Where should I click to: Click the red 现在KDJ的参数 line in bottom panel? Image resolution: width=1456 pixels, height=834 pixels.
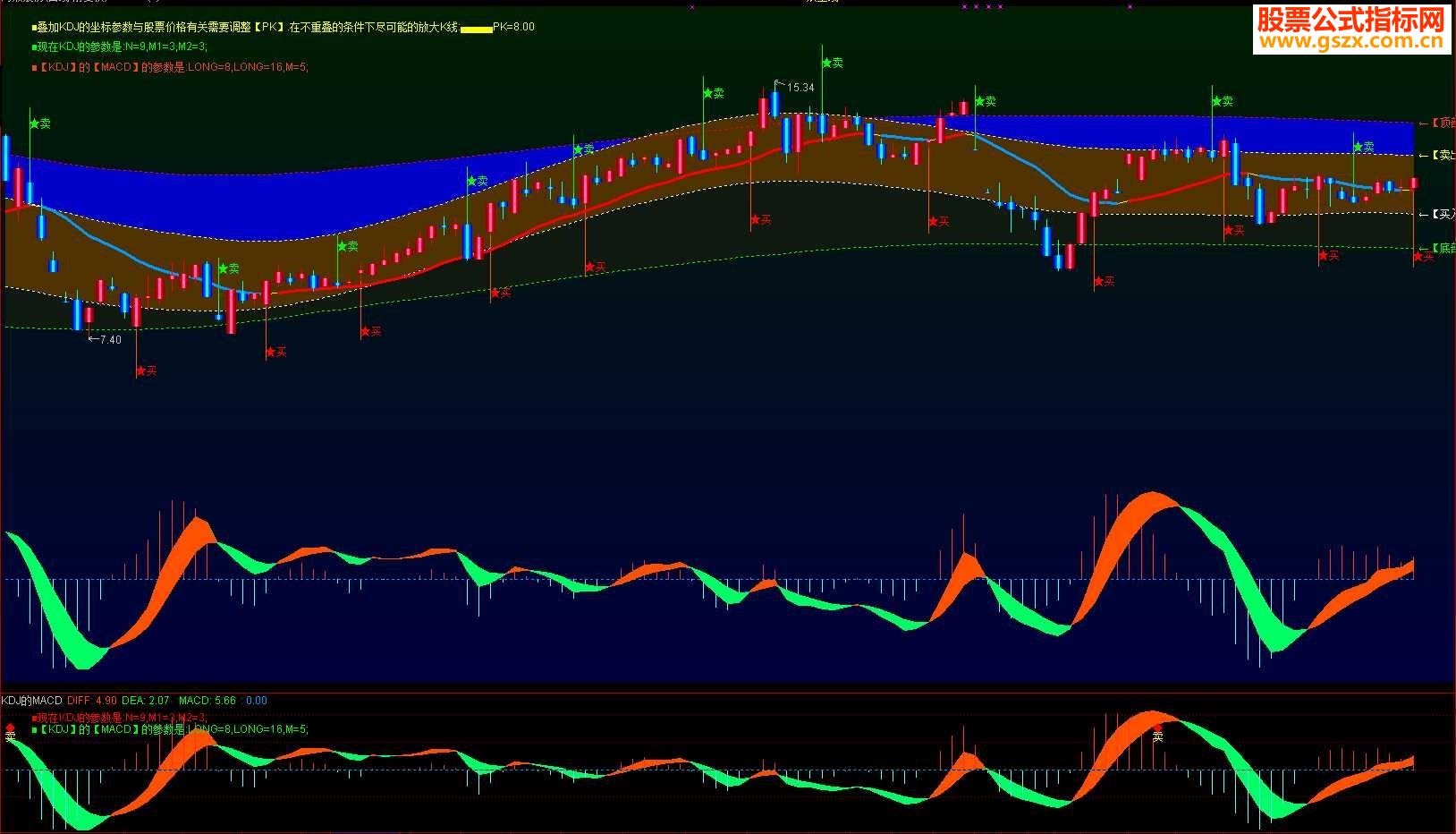pyautogui.click(x=122, y=718)
